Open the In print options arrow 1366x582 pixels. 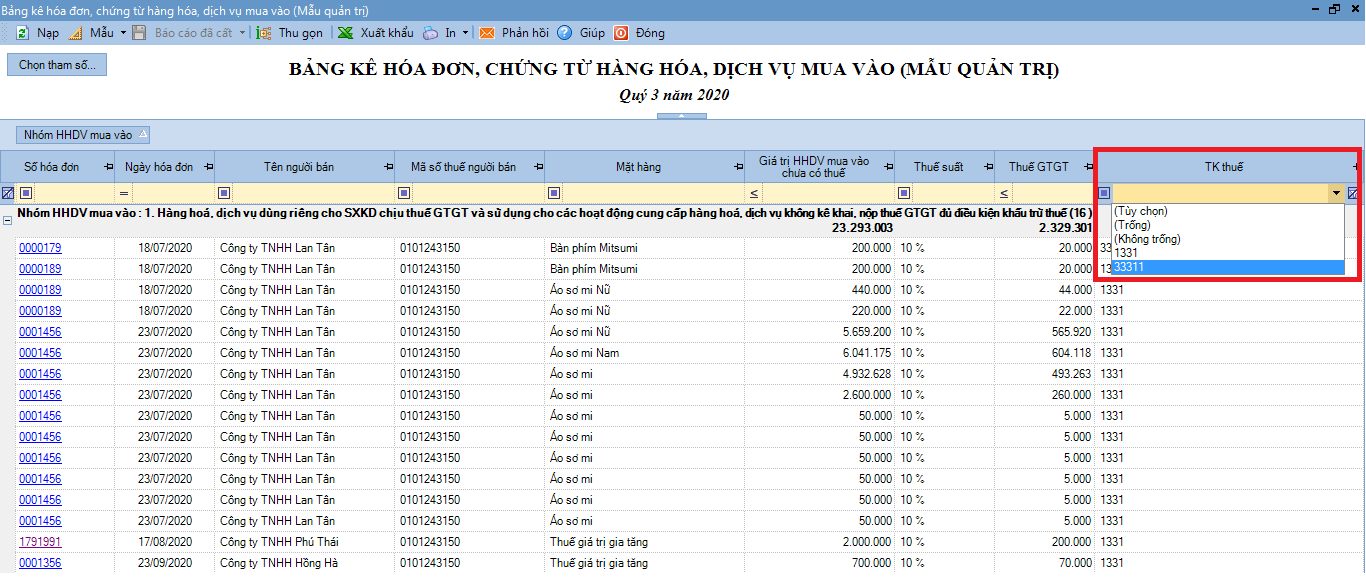(x=465, y=33)
